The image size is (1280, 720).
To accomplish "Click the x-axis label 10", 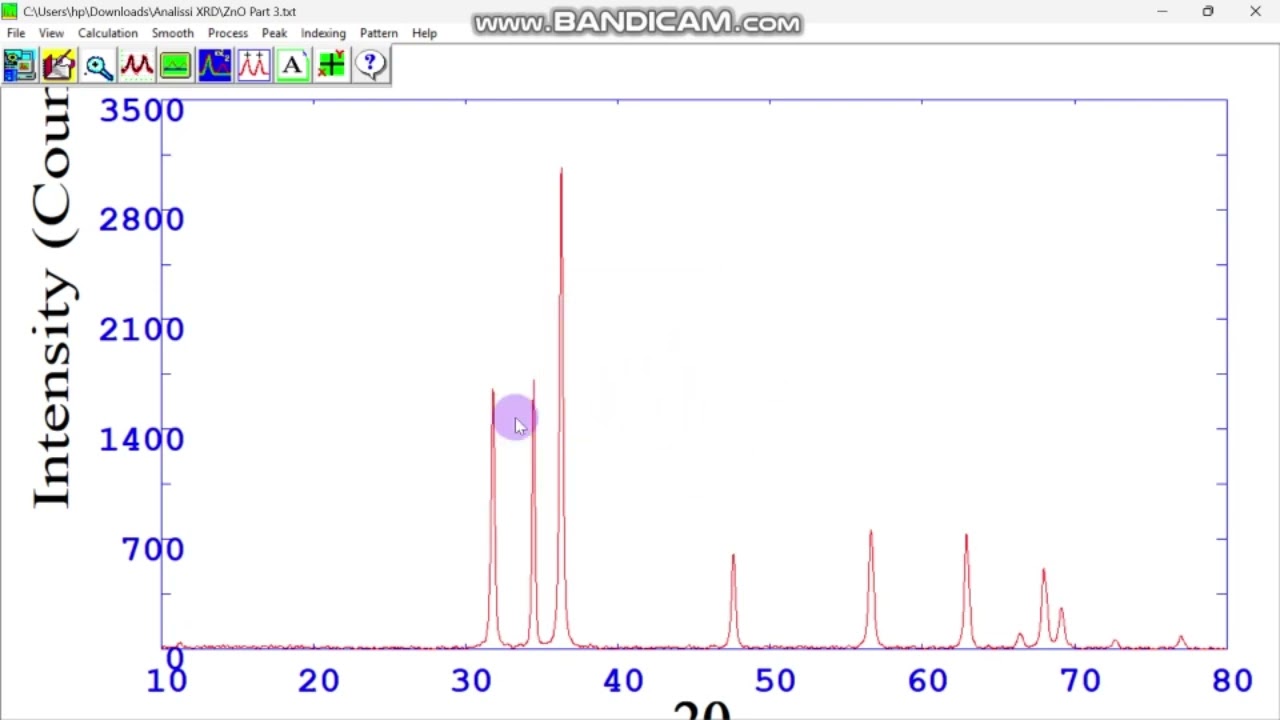I will click(166, 681).
